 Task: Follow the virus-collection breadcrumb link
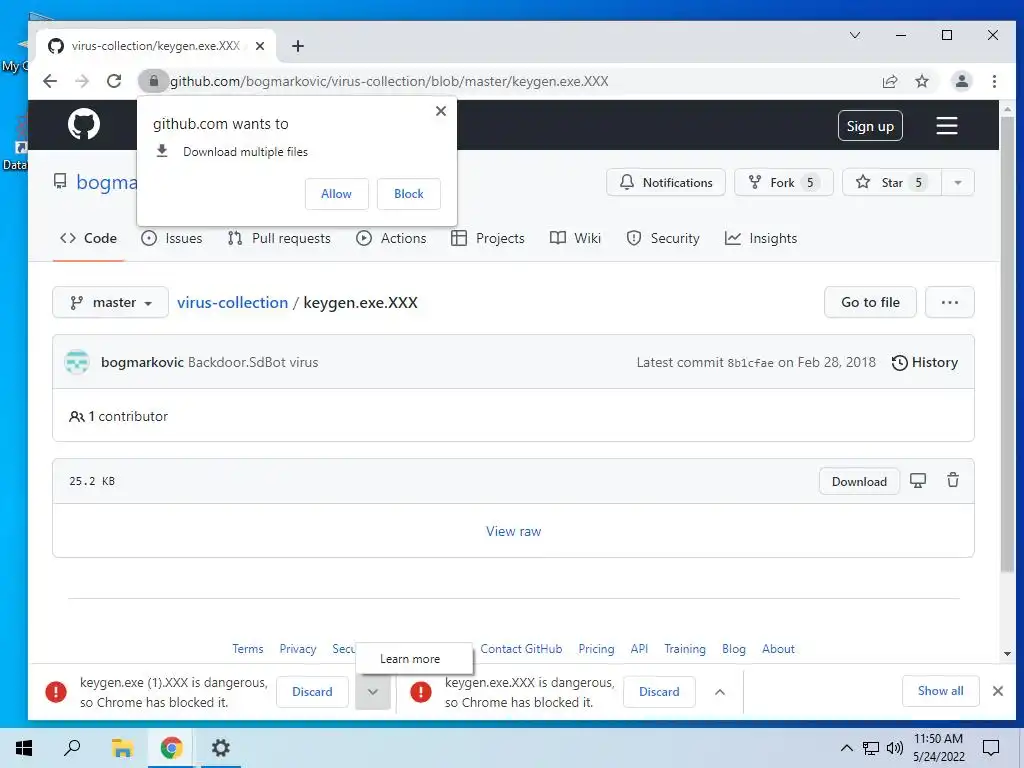[232, 302]
